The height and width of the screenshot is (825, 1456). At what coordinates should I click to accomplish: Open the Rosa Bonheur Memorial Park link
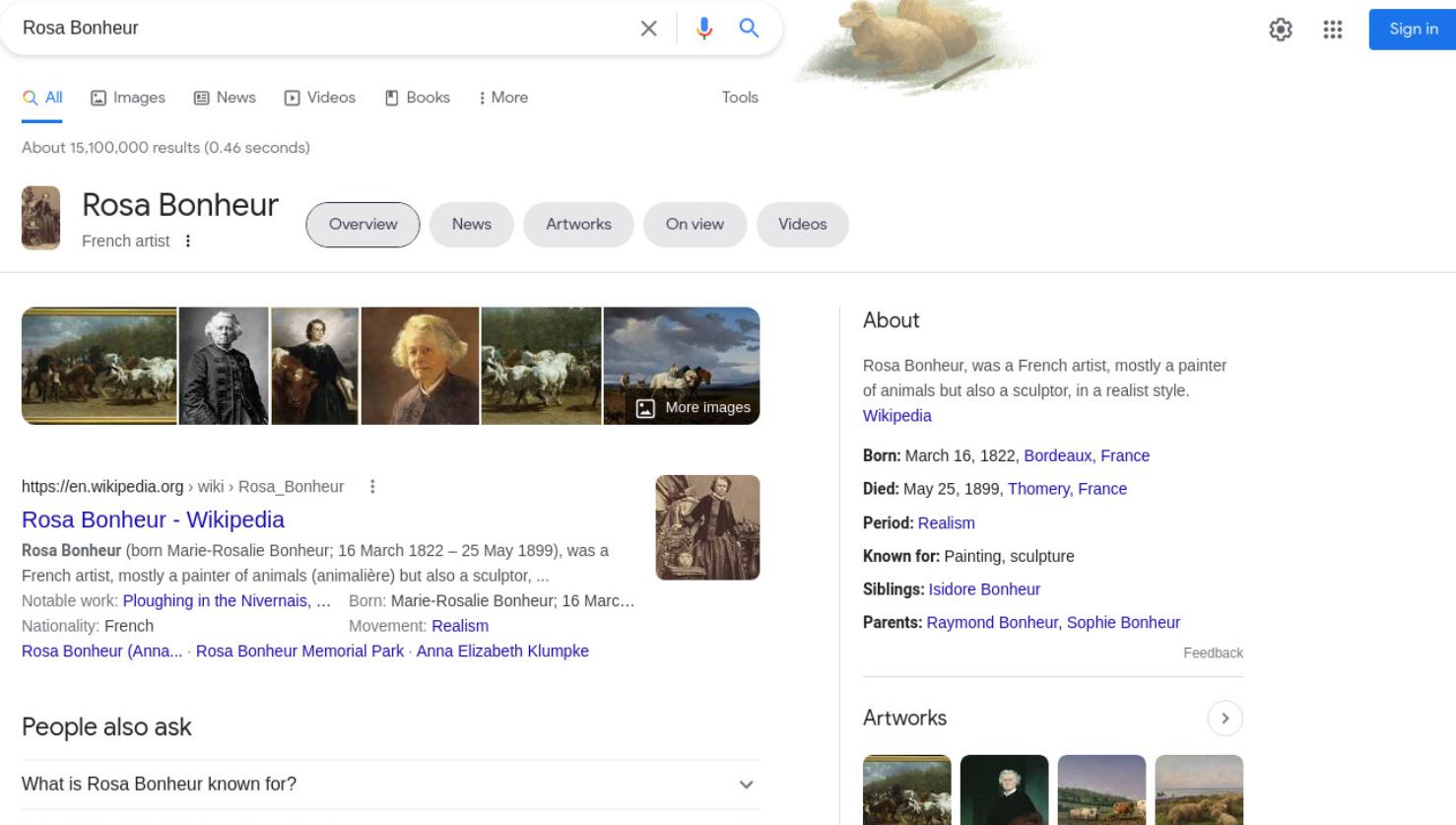click(299, 652)
